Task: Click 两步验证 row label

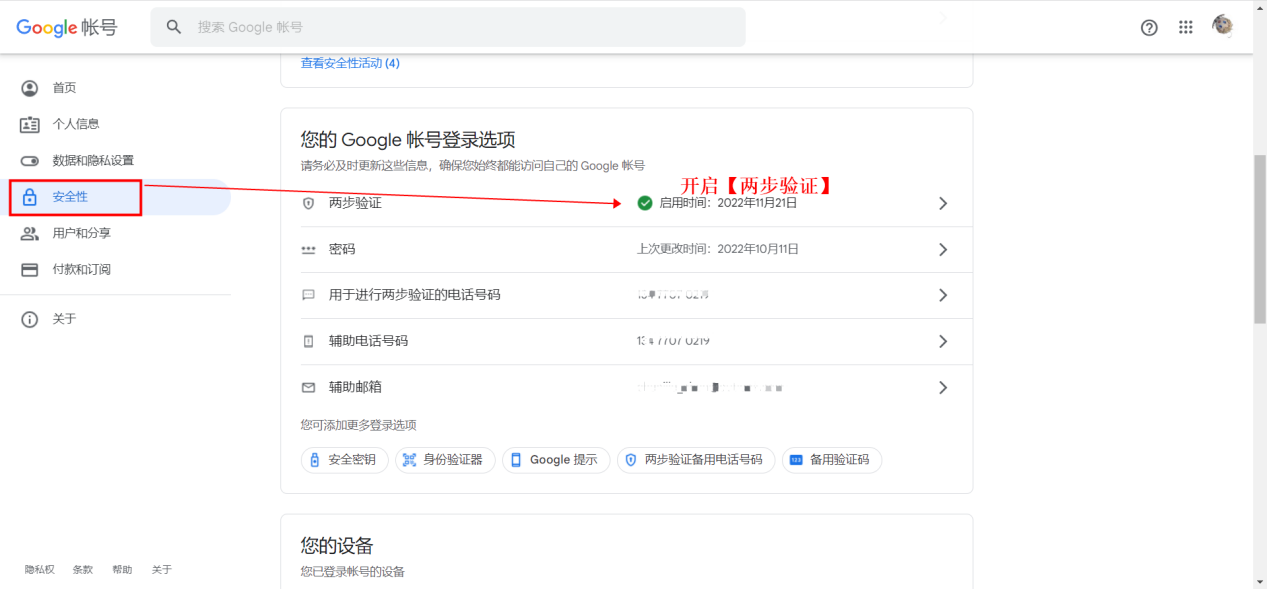Action: click(x=355, y=203)
